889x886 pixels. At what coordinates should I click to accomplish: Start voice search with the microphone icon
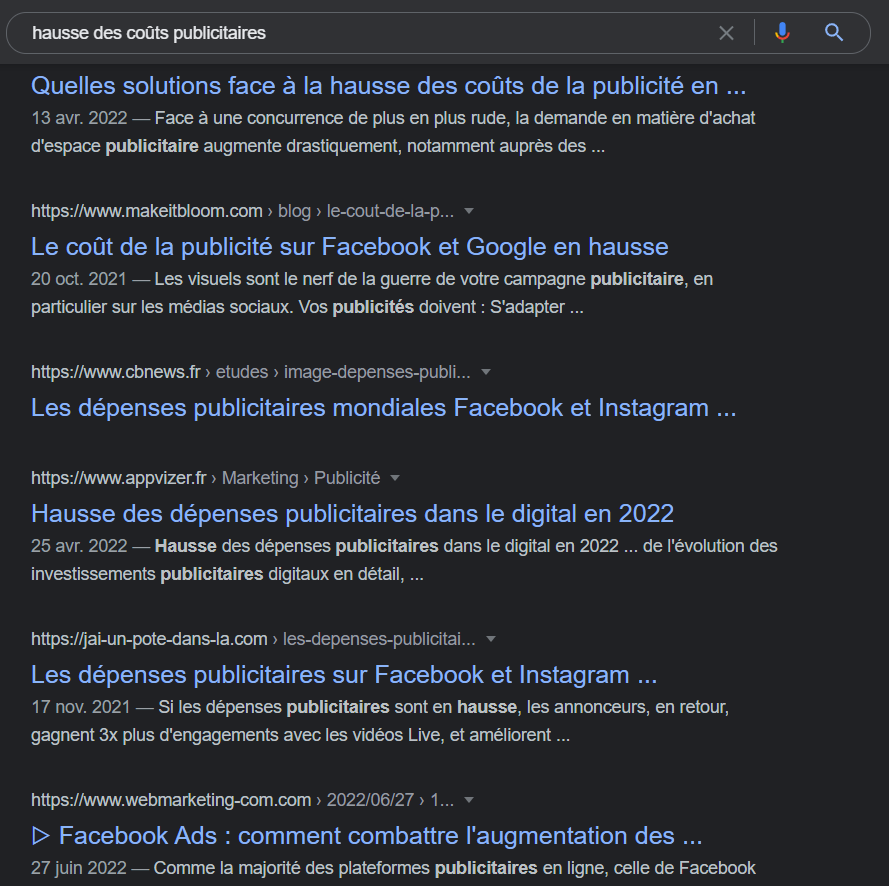[x=782, y=33]
